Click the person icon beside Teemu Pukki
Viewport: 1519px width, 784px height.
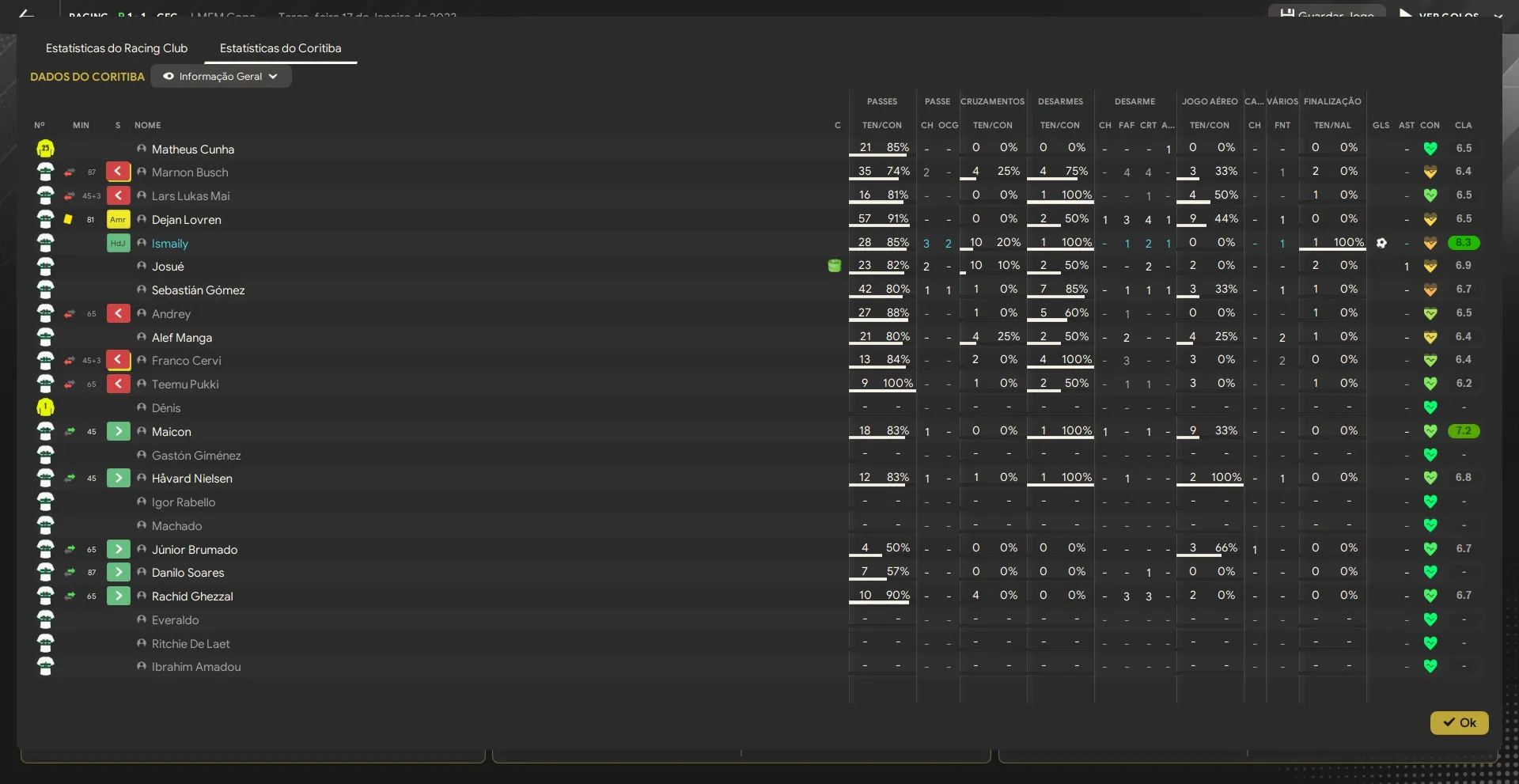(x=142, y=384)
